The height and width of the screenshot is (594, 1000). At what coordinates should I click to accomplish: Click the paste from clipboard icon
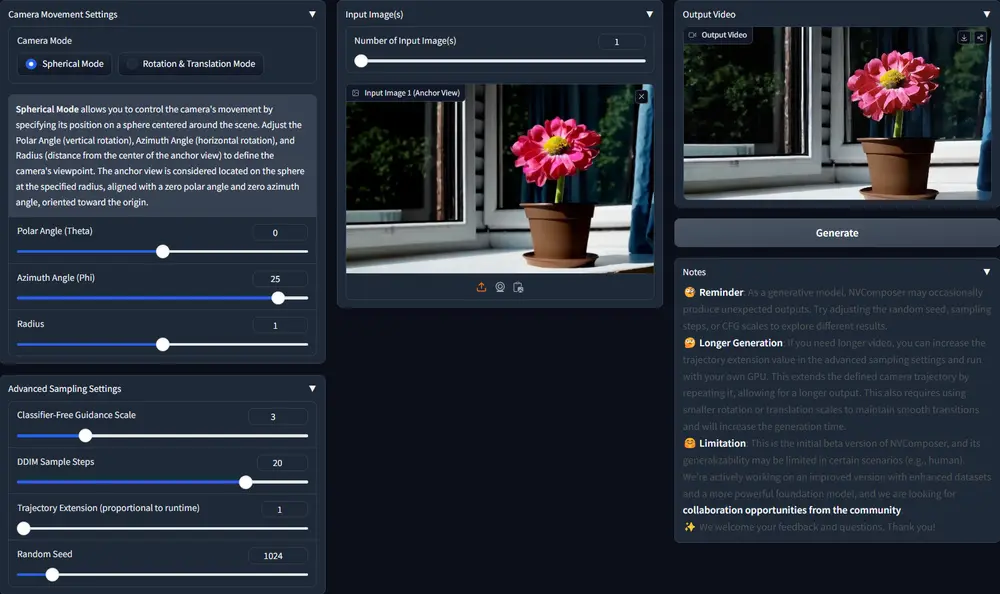tap(518, 287)
